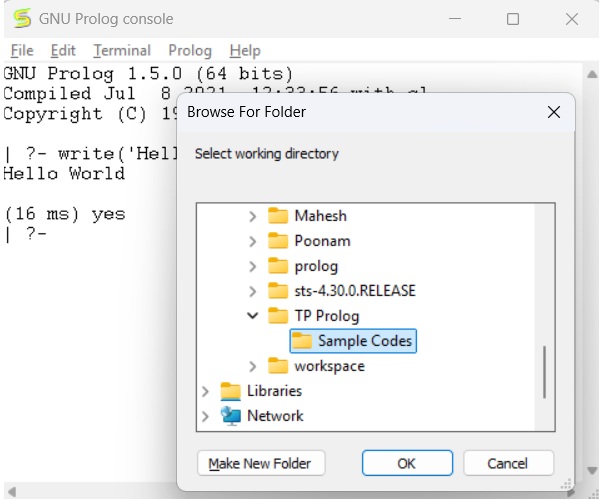The height and width of the screenshot is (500, 600).
Task: Click the Mahesh folder icon
Action: click(278, 216)
